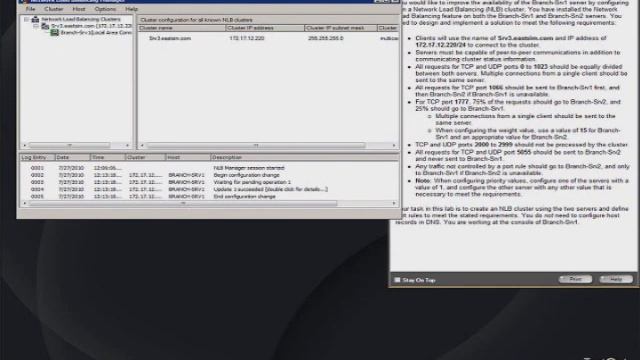This screenshot has height=360, width=640.
Task: Collapse the Network Load Balancing Clusters node
Action: pos(26,19)
